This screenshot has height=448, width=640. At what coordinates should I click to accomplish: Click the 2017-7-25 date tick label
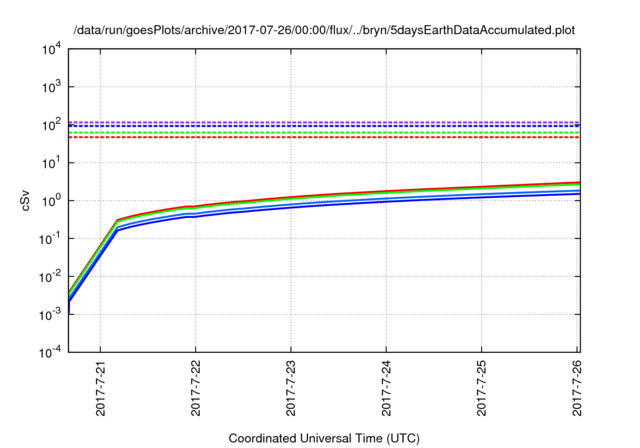tap(482, 388)
